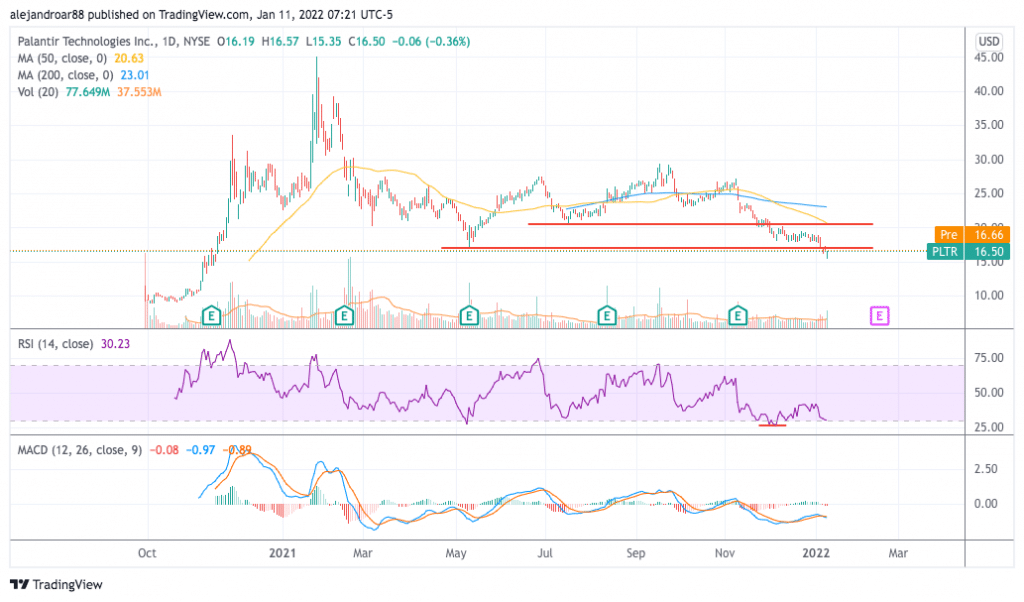Click the 45.00 price axis label
This screenshot has width=1024, height=602.
point(989,57)
